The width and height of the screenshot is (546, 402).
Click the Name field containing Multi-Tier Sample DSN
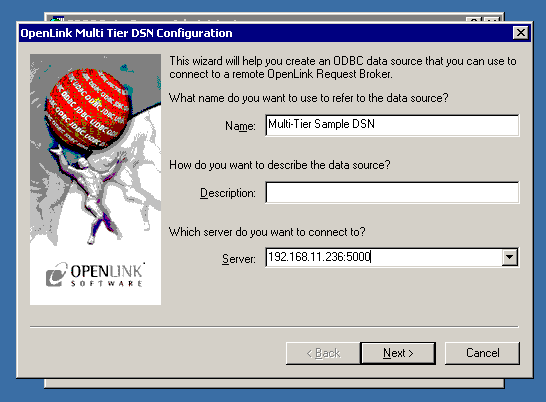pyautogui.click(x=392, y=125)
